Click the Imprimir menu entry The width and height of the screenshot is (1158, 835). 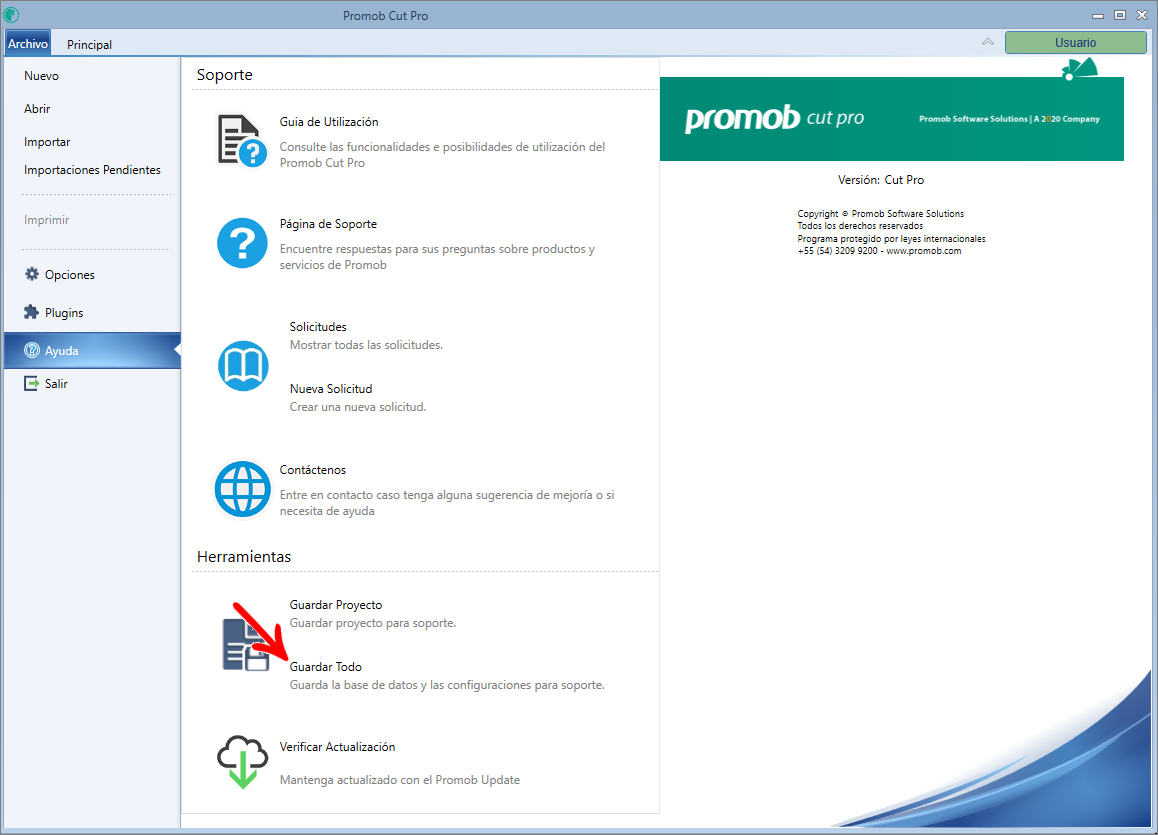47,220
